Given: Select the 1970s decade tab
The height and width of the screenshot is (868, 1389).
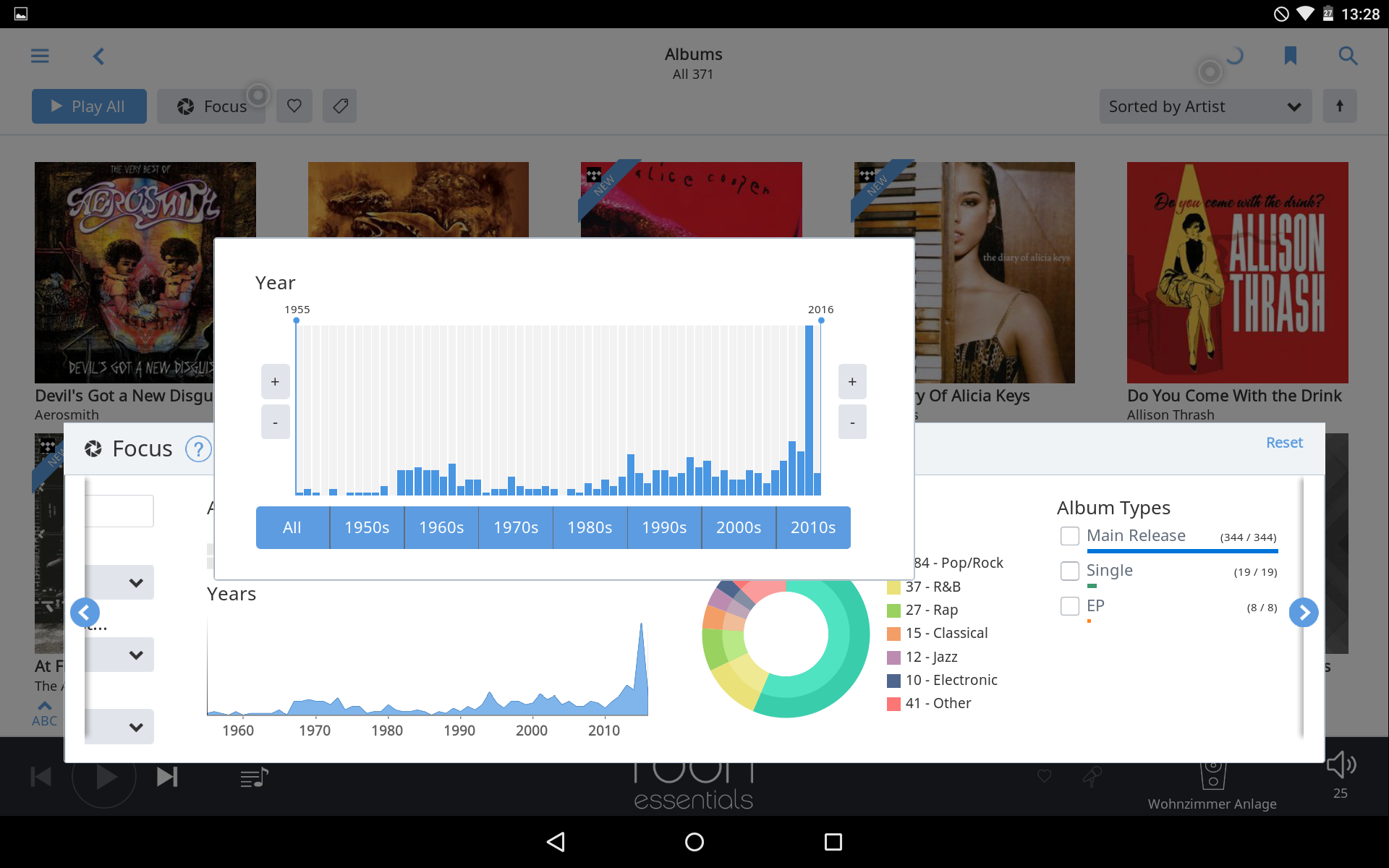Looking at the screenshot, I should click(x=516, y=527).
